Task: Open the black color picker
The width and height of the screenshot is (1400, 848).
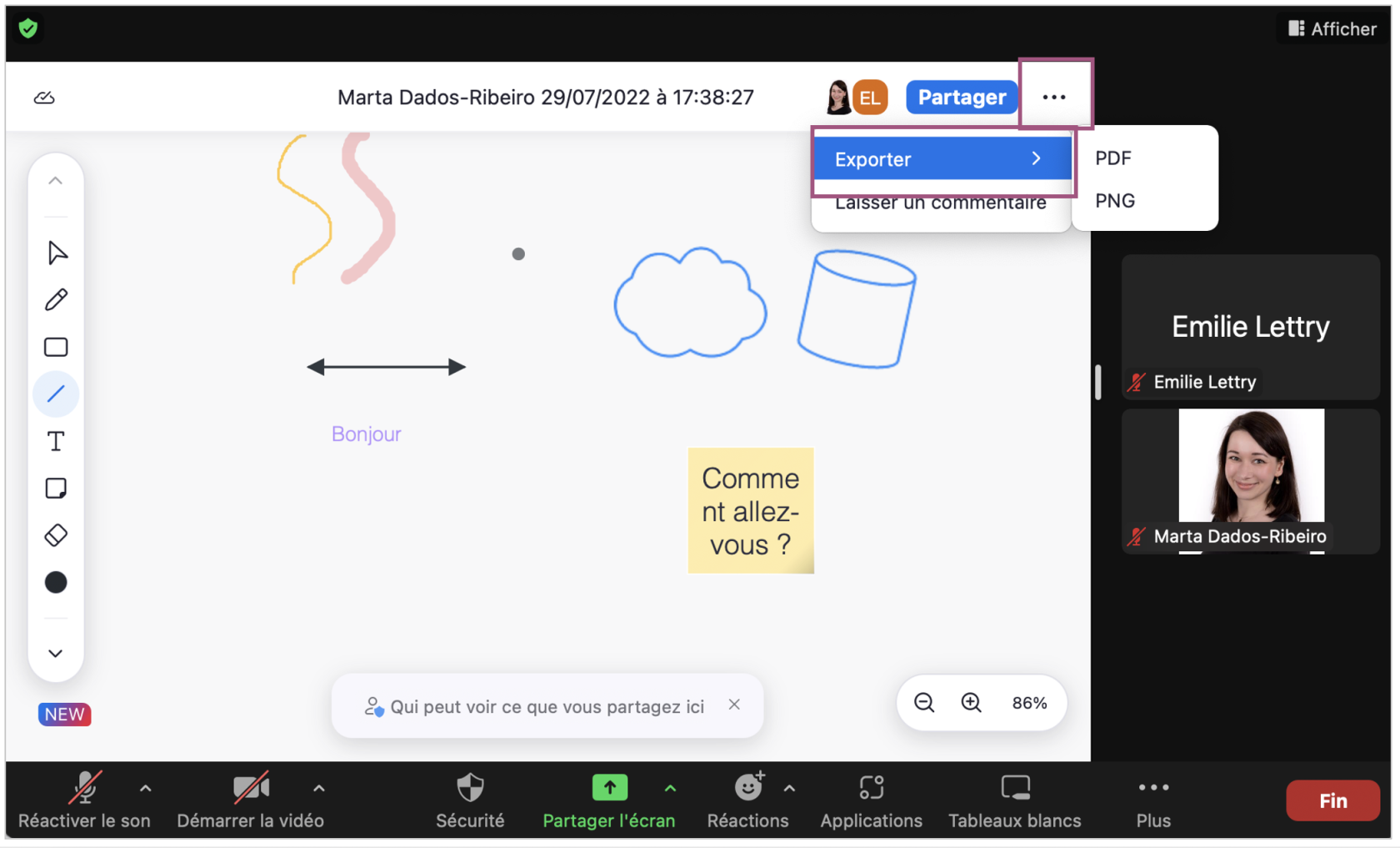Action: coord(56,583)
